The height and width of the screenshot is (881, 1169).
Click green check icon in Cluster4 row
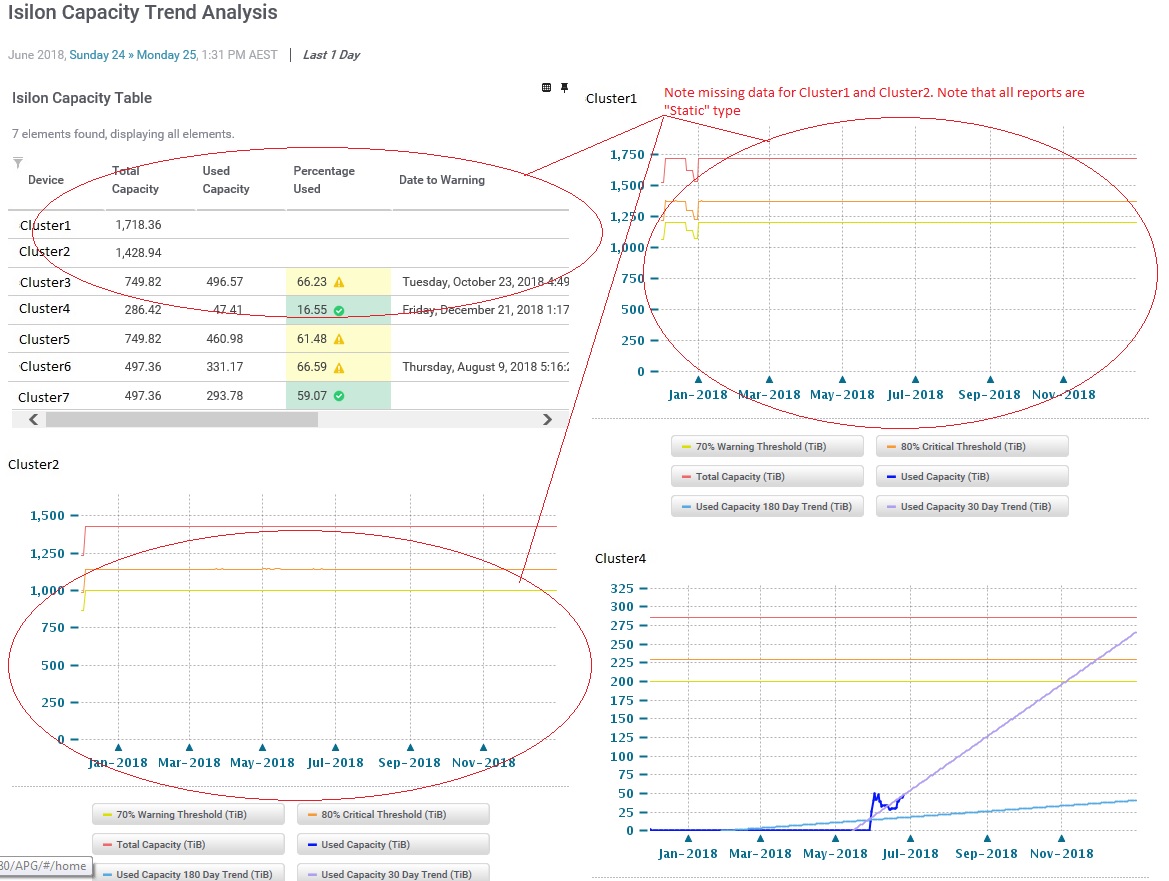[x=339, y=311]
